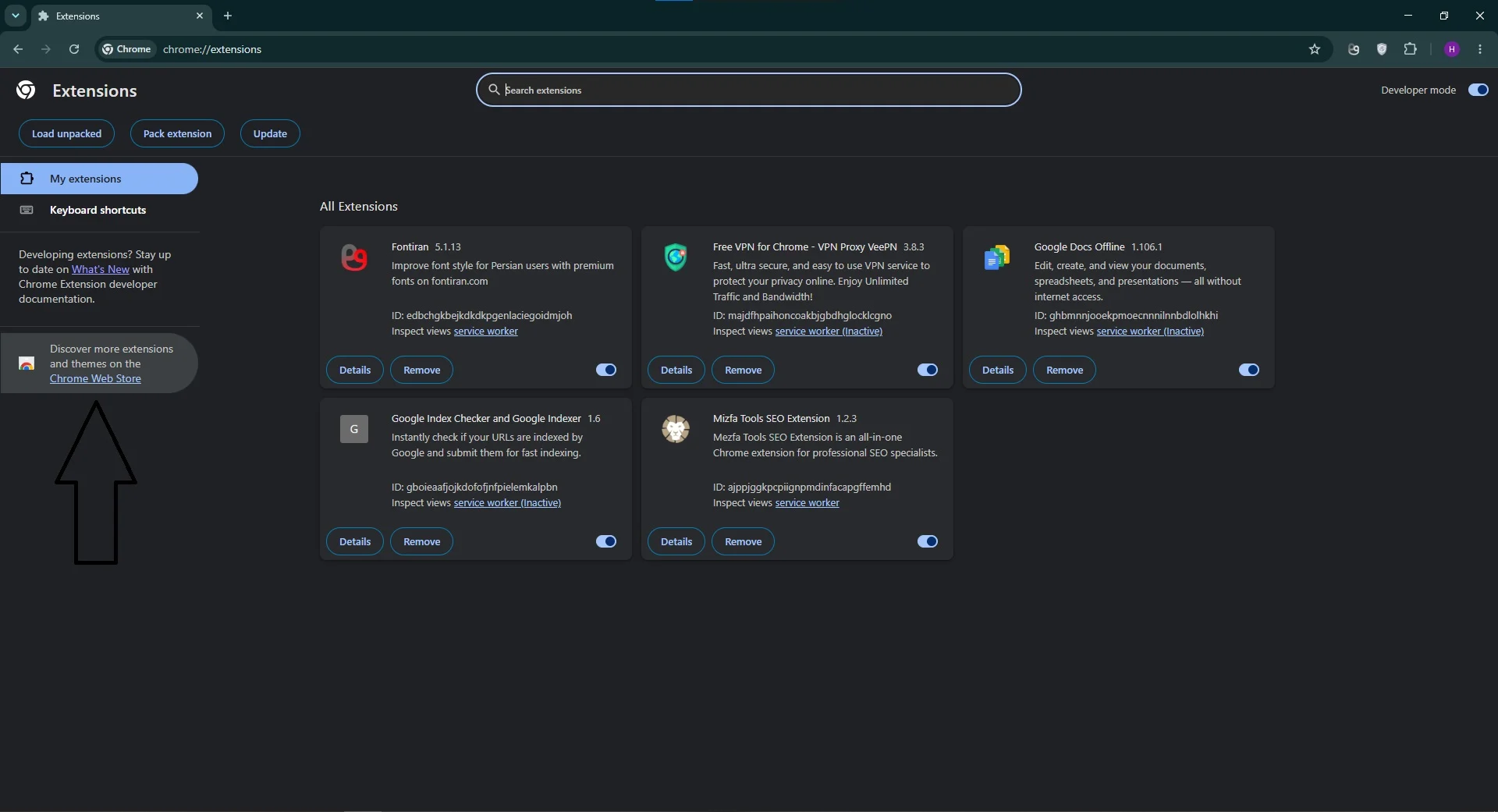Click the keyboard icon in the sidebar
The image size is (1498, 812).
click(x=27, y=210)
